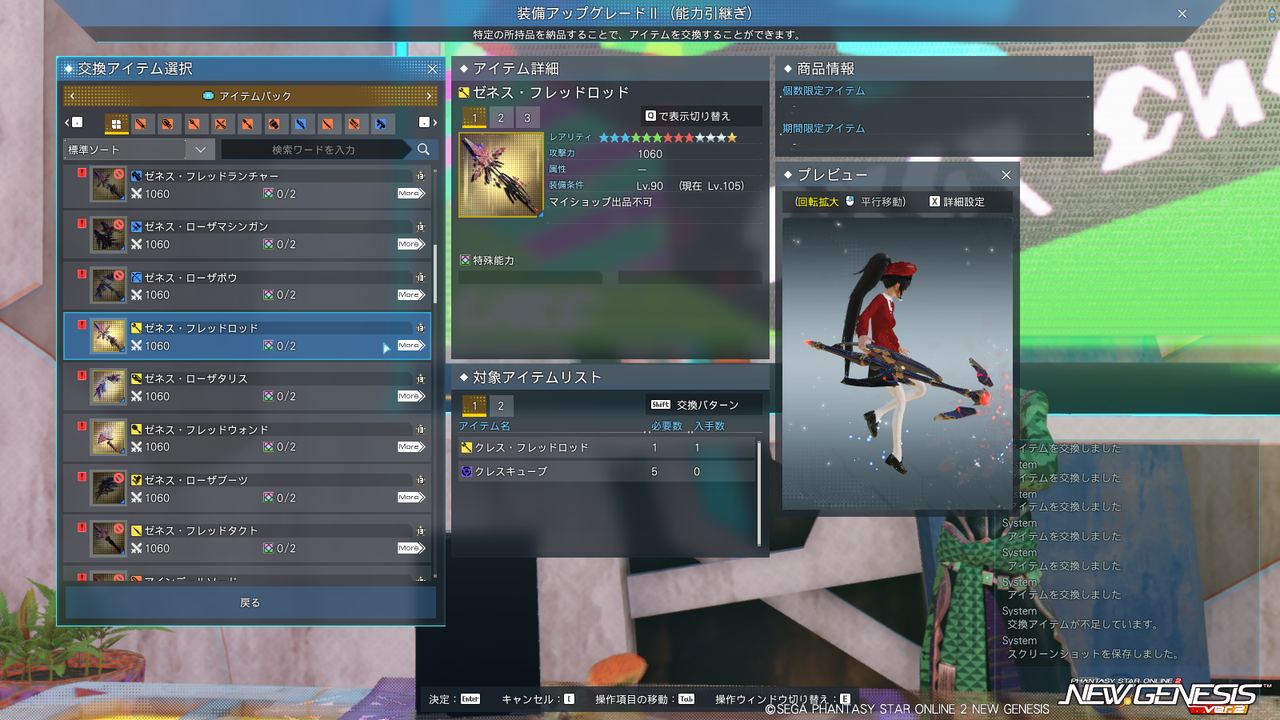Viewport: 1280px width, 720px height.
Task: Select the all-categories grid filter icon
Action: [116, 124]
